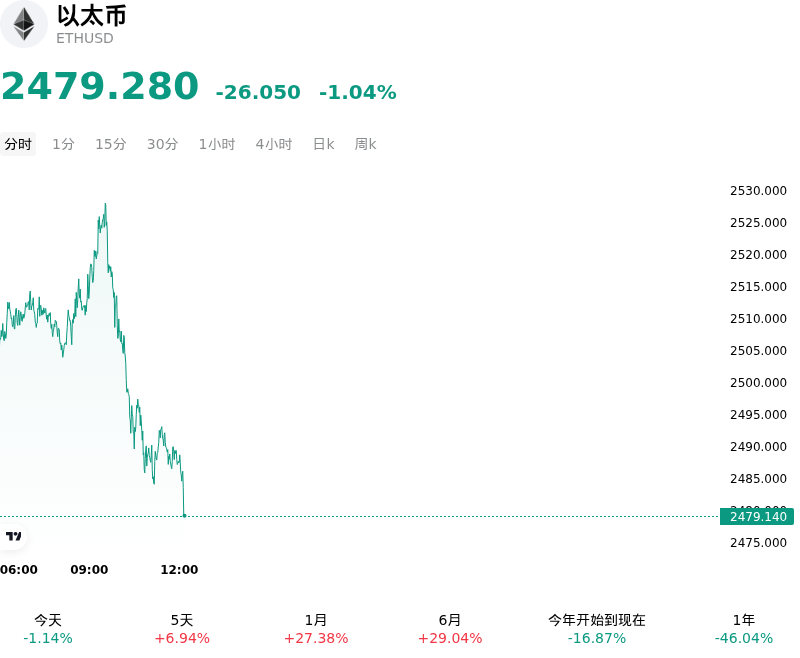This screenshot has height=658, width=800.
Task: Click the 2479.140 current price label
Action: click(x=757, y=516)
